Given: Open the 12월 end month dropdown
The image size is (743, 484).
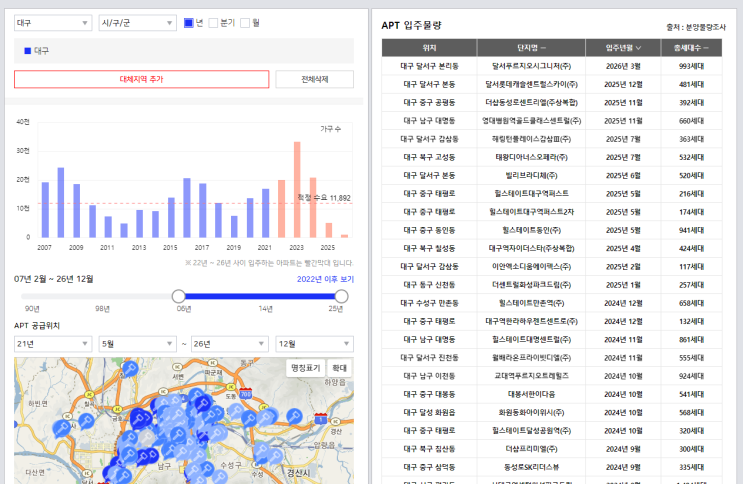Looking at the screenshot, I should tap(315, 344).
